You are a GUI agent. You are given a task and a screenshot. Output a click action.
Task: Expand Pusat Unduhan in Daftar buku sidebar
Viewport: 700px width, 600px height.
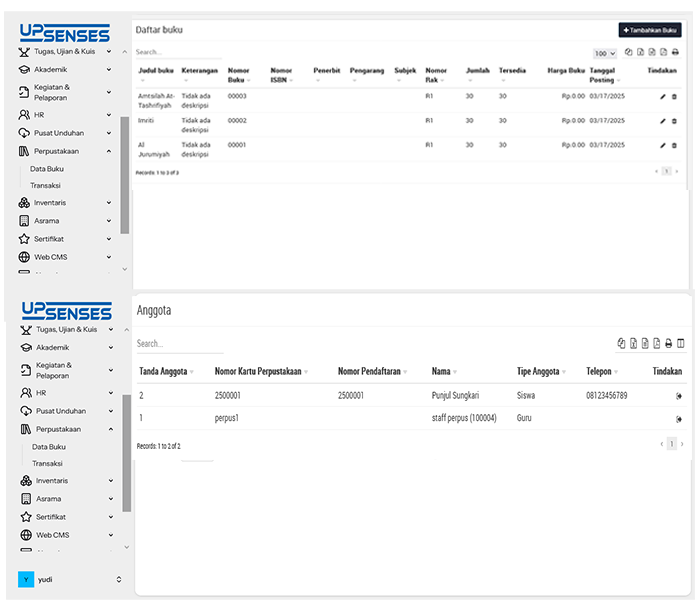[109, 133]
